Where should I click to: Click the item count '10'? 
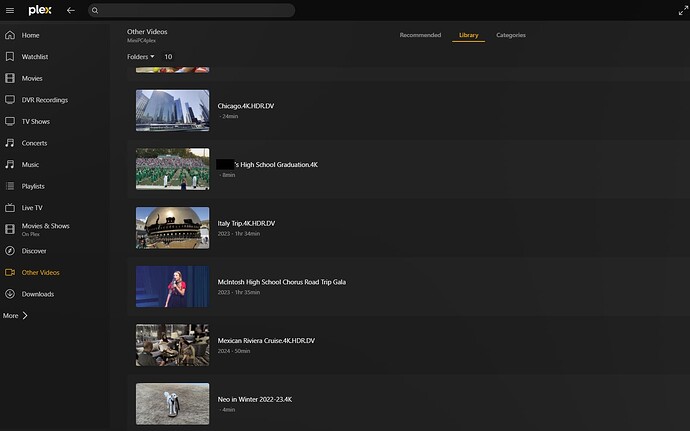pos(168,57)
